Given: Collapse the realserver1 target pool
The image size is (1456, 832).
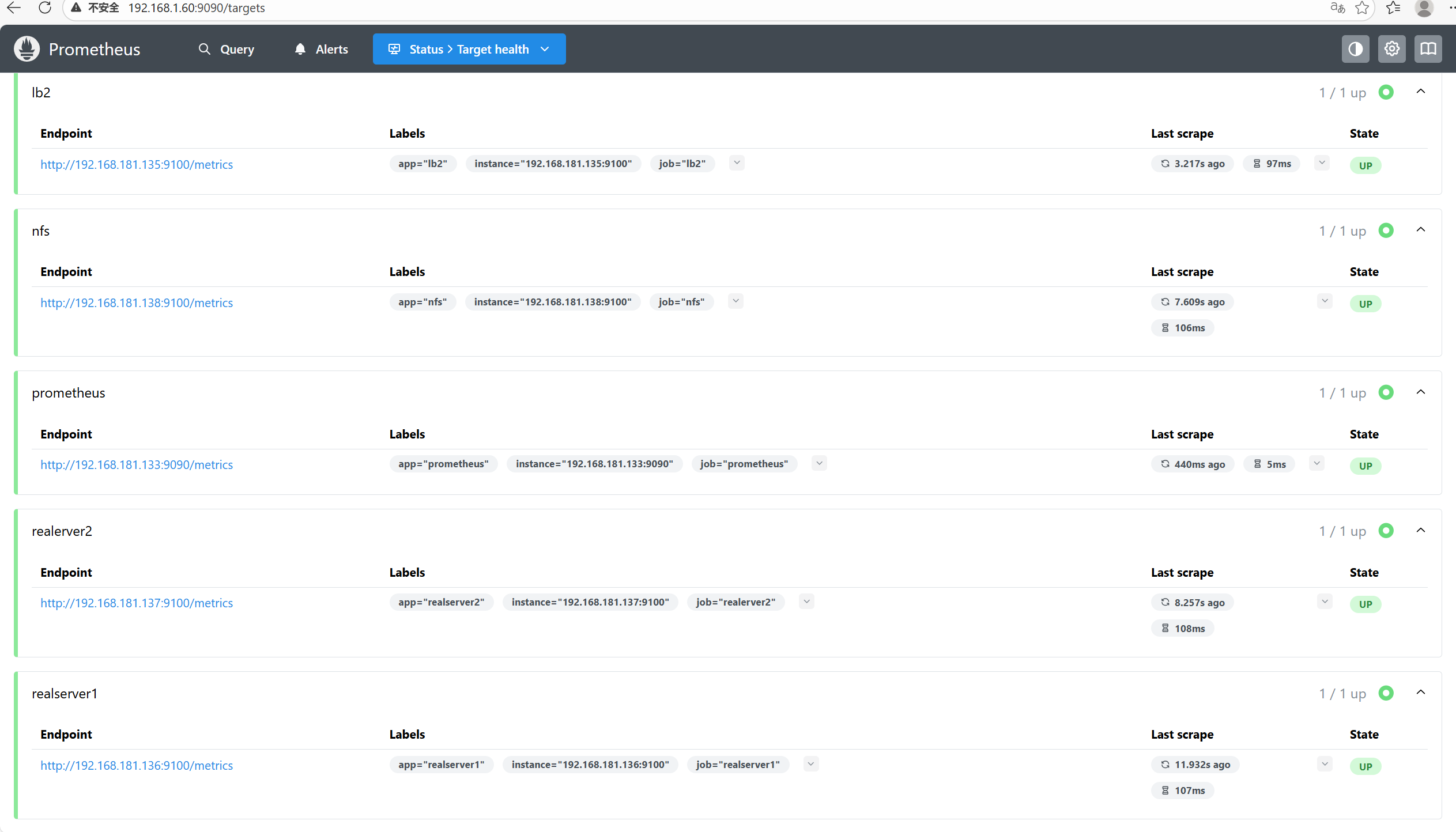Looking at the screenshot, I should (x=1420, y=693).
